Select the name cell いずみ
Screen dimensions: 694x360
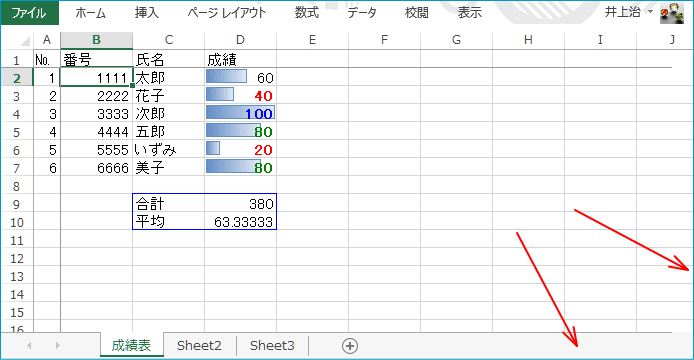click(x=169, y=150)
